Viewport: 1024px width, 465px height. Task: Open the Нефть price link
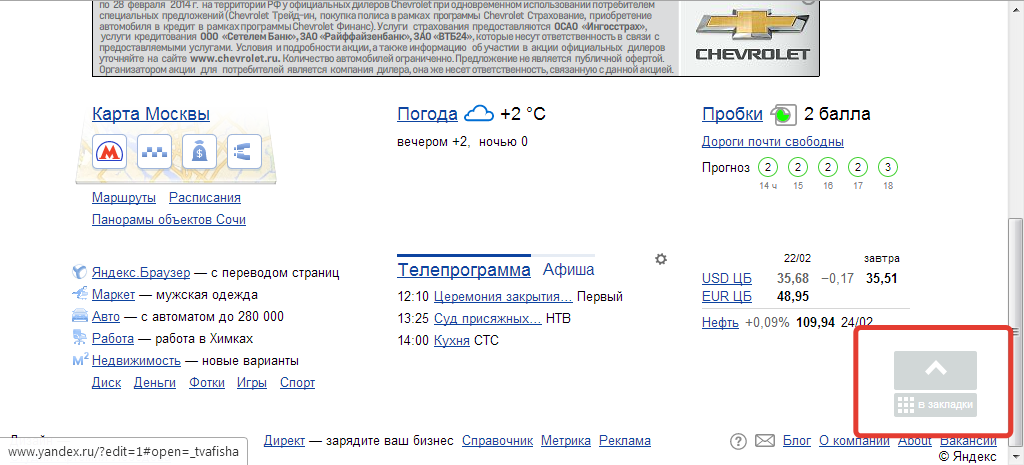(x=720, y=323)
